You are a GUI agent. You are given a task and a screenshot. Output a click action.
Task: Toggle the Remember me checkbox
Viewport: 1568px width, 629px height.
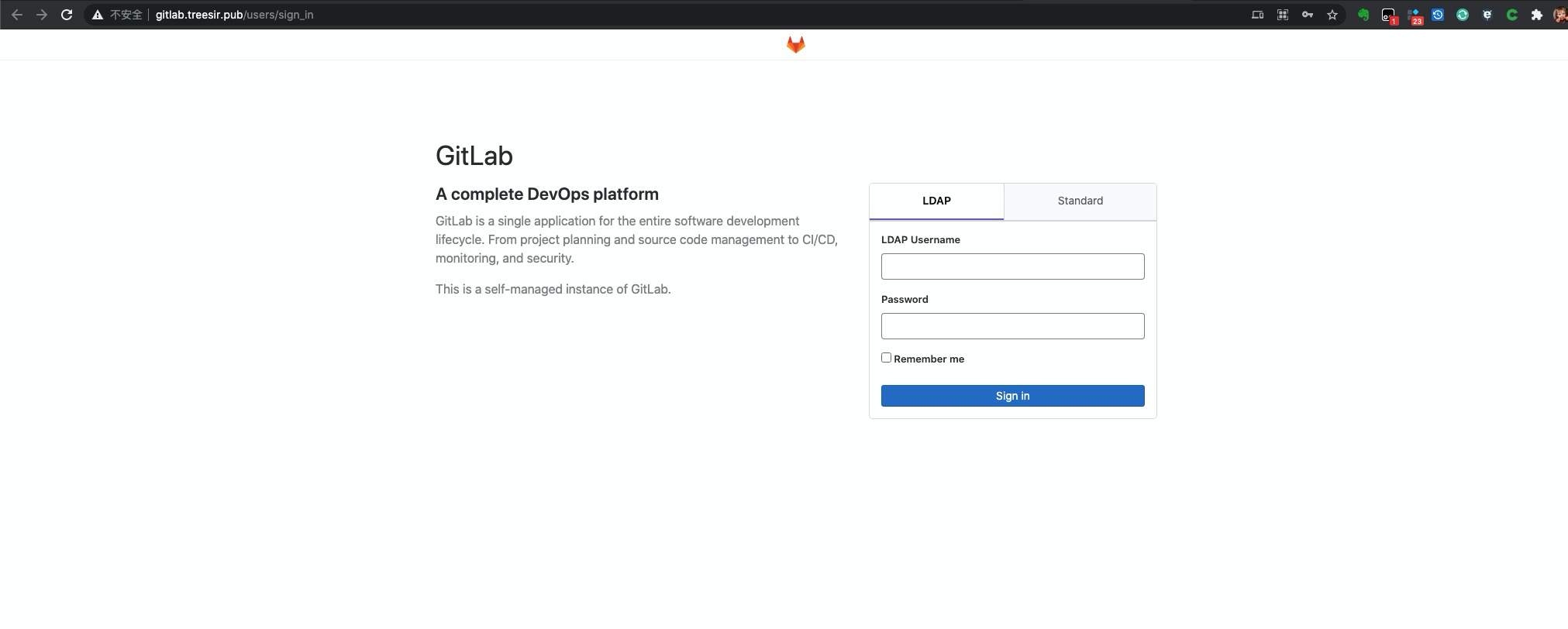click(x=886, y=357)
